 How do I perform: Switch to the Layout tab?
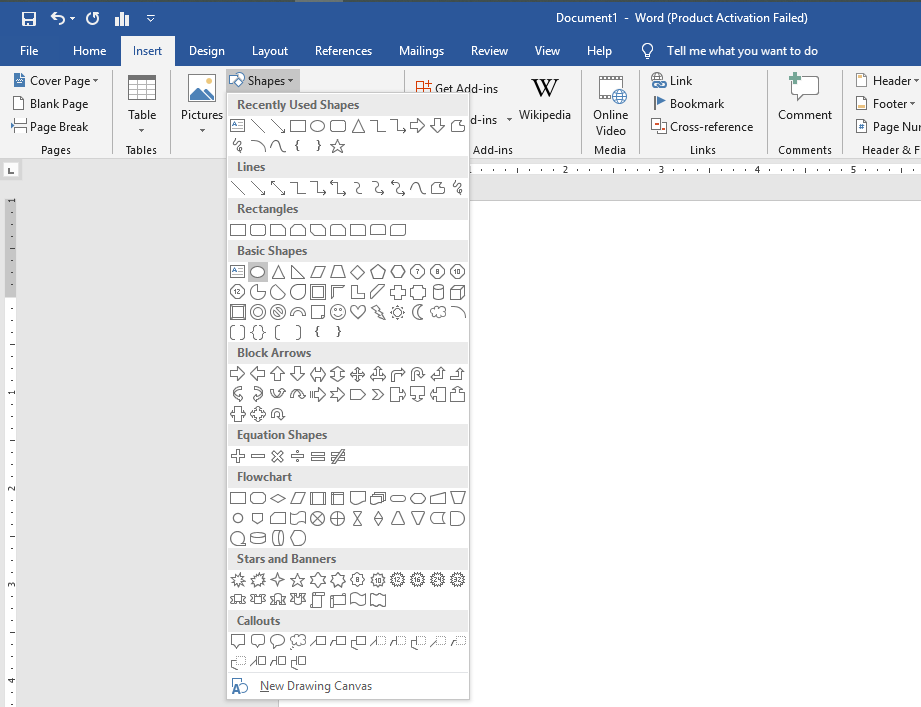pyautogui.click(x=270, y=51)
